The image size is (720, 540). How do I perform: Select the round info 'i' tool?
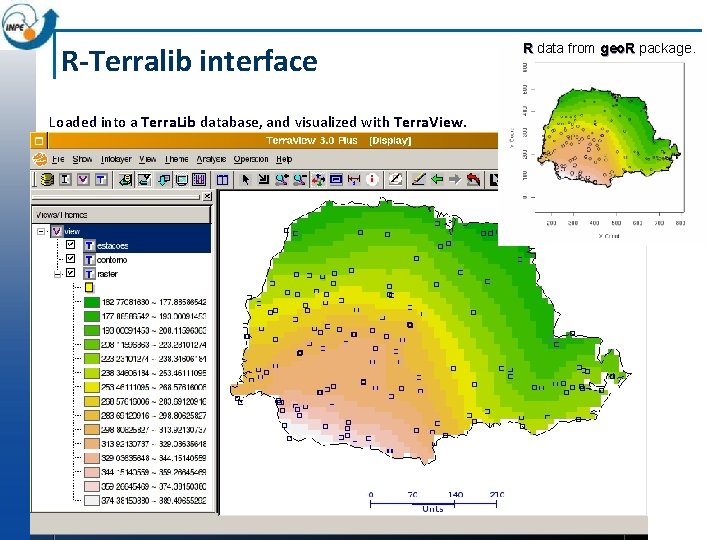point(372,180)
